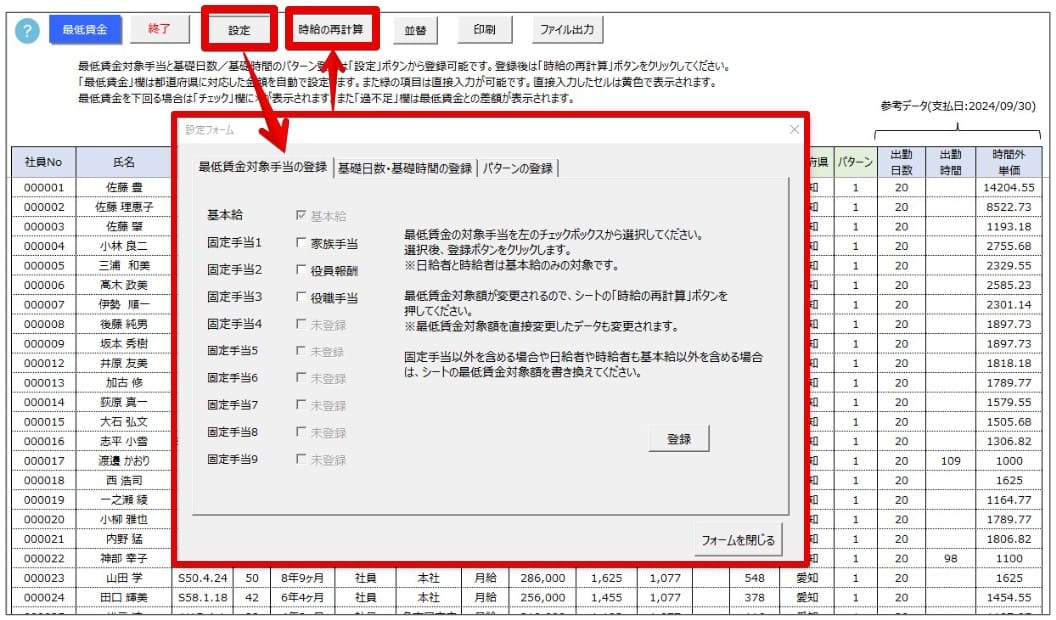
Task: Select the 最低賃金対象手当の登録 tab
Action: click(x=263, y=167)
